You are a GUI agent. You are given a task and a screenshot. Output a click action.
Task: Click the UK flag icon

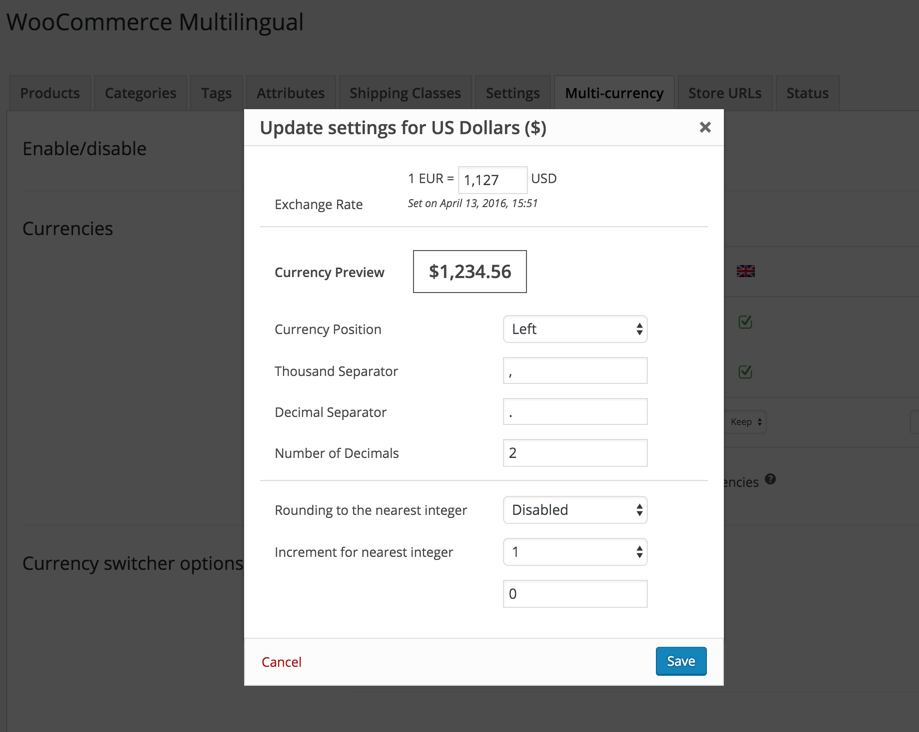[746, 271]
